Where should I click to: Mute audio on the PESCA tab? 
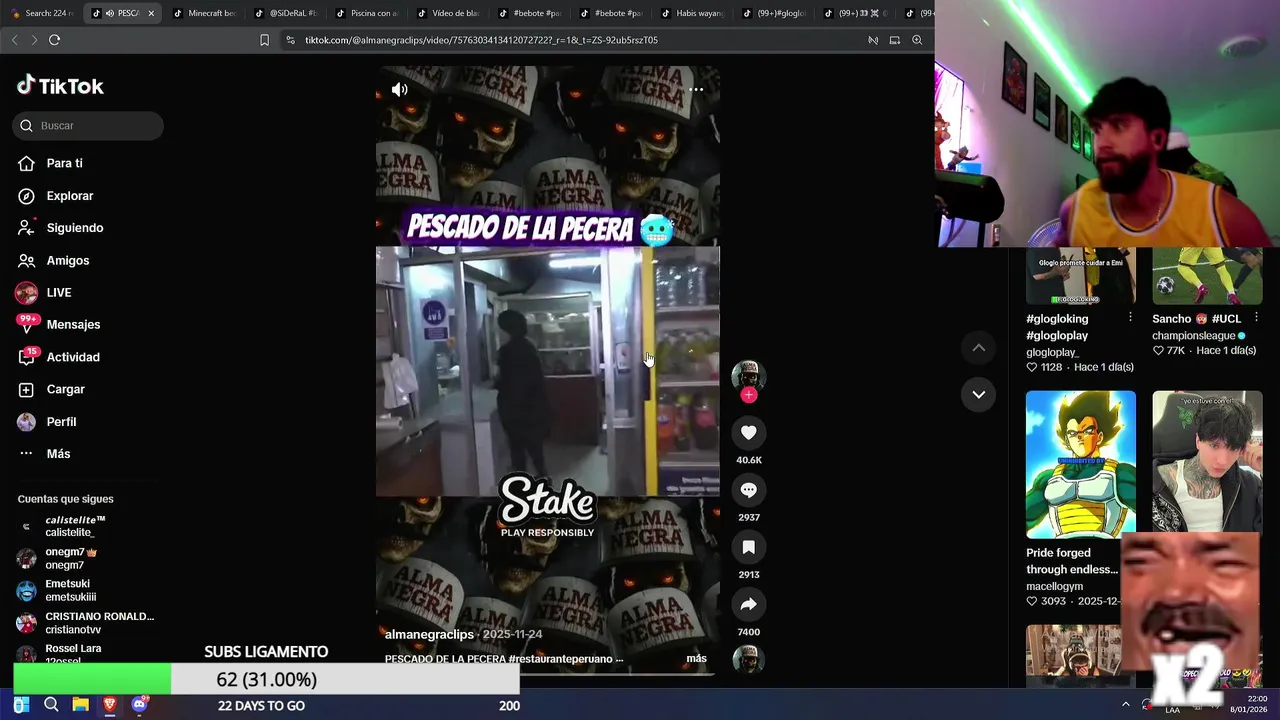tap(109, 13)
